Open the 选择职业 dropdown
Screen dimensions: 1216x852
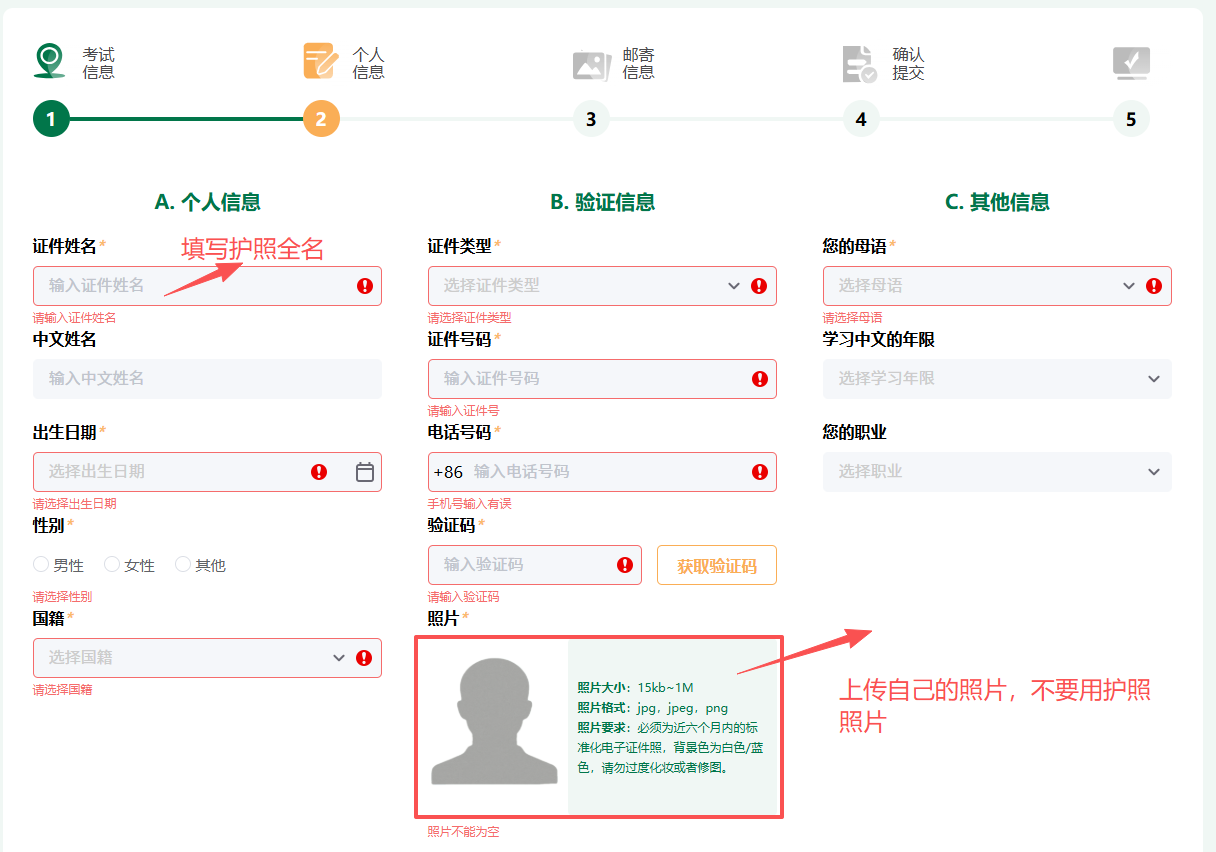point(996,472)
